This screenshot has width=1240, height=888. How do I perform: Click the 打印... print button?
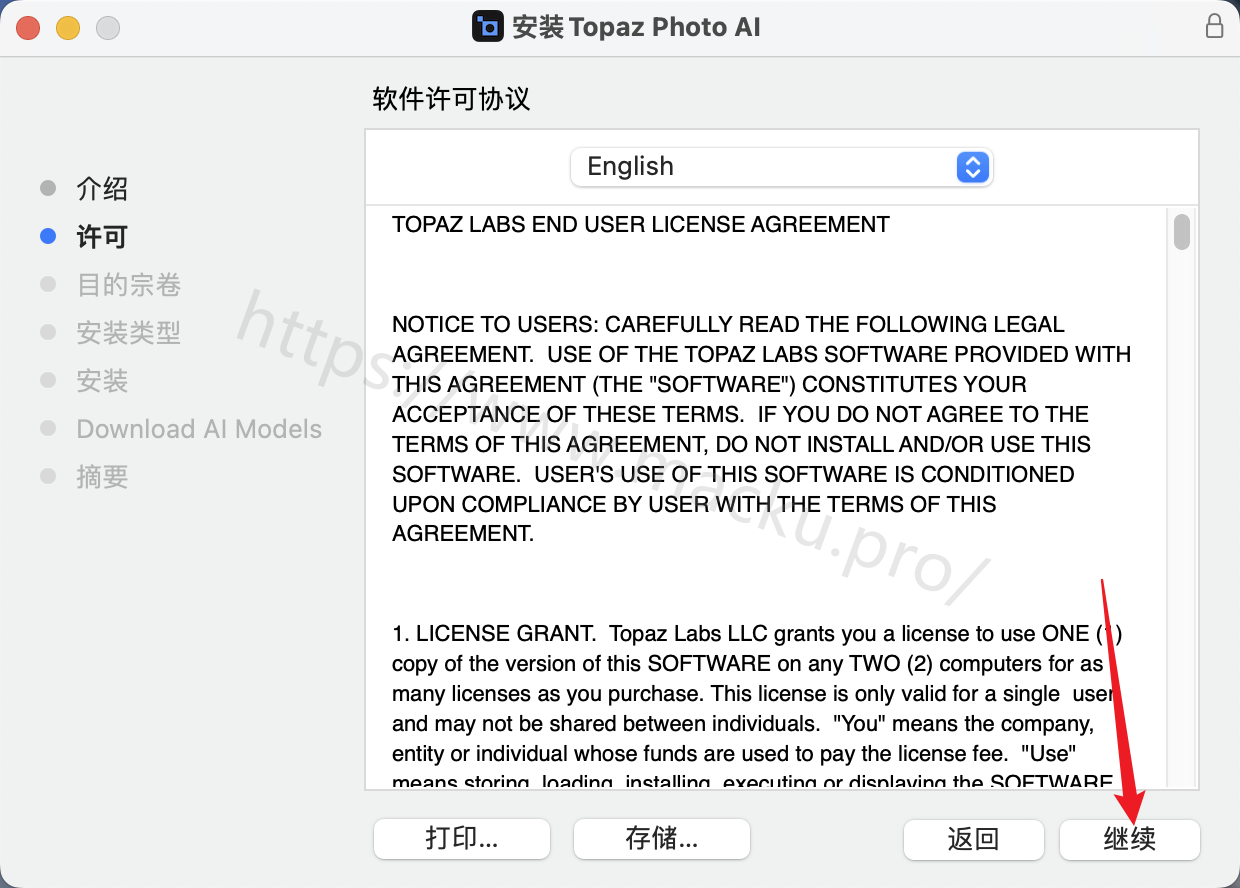[x=462, y=838]
